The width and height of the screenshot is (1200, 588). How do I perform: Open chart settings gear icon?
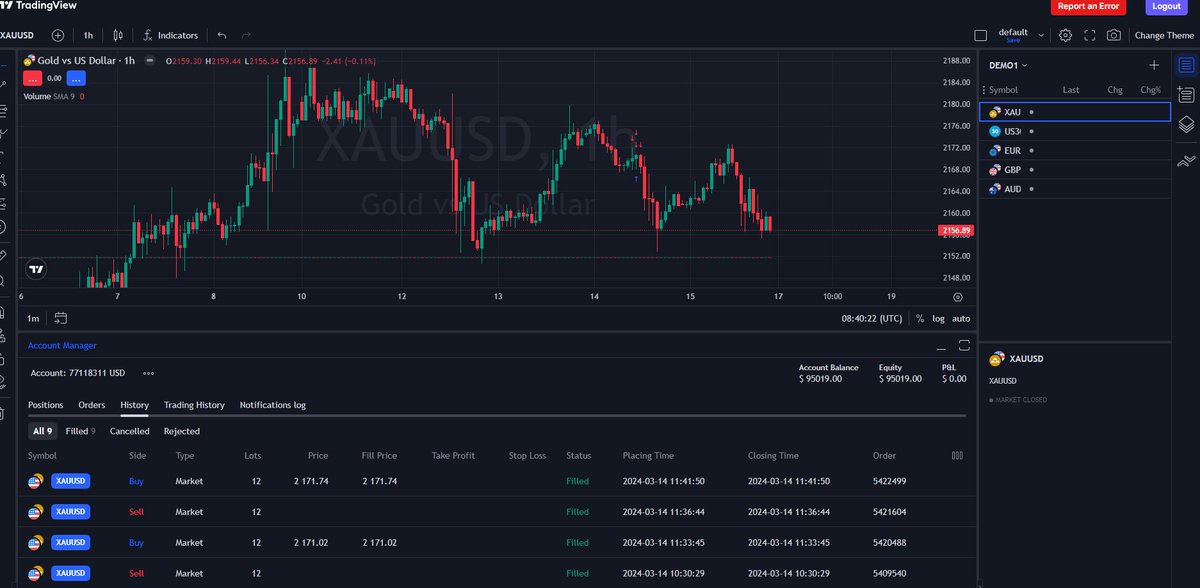tap(1066, 35)
